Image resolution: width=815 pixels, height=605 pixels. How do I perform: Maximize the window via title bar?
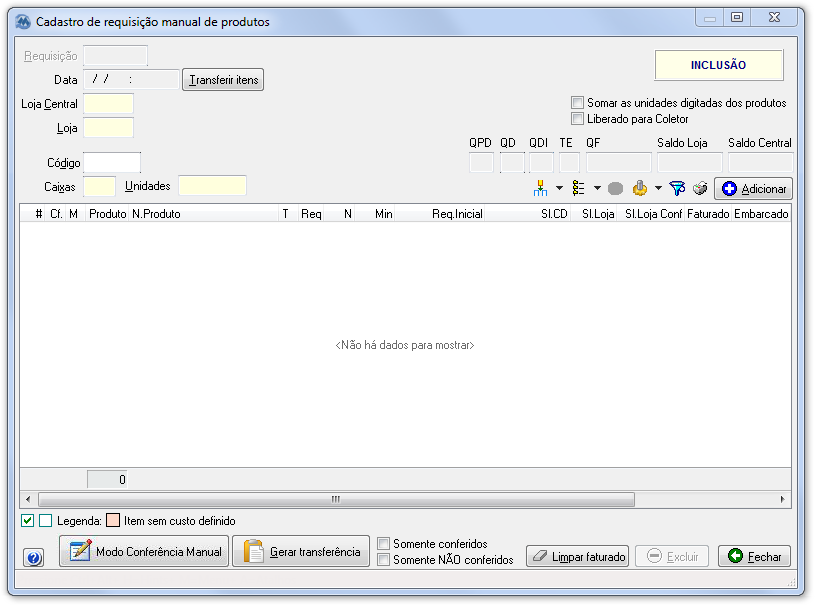coord(737,17)
